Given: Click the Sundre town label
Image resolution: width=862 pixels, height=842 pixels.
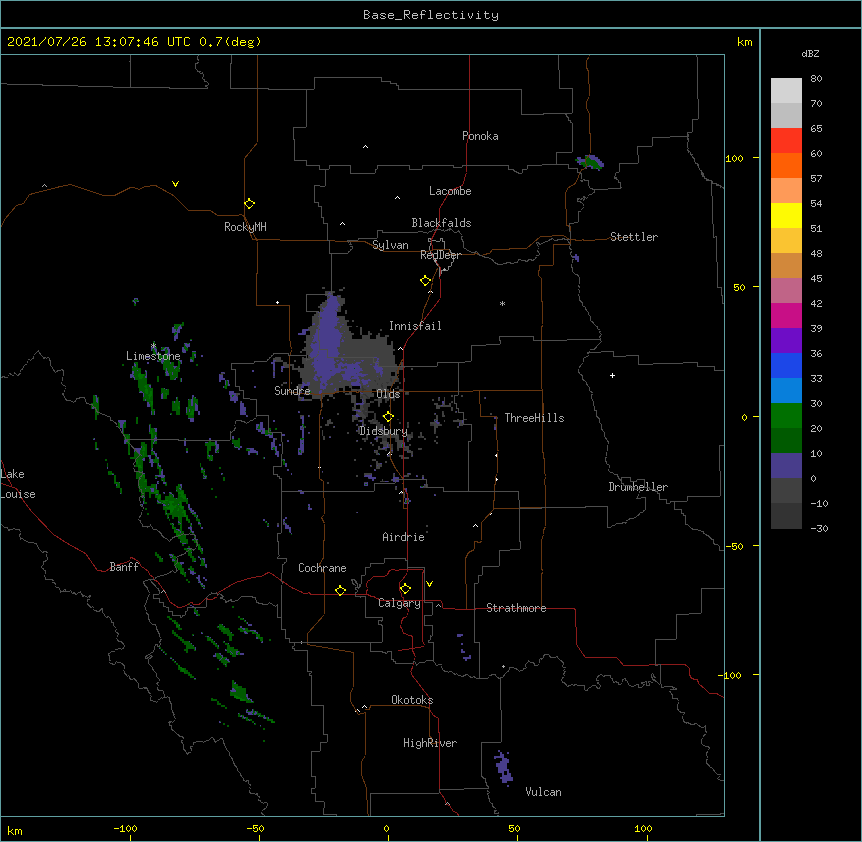Looking at the screenshot, I should (292, 391).
